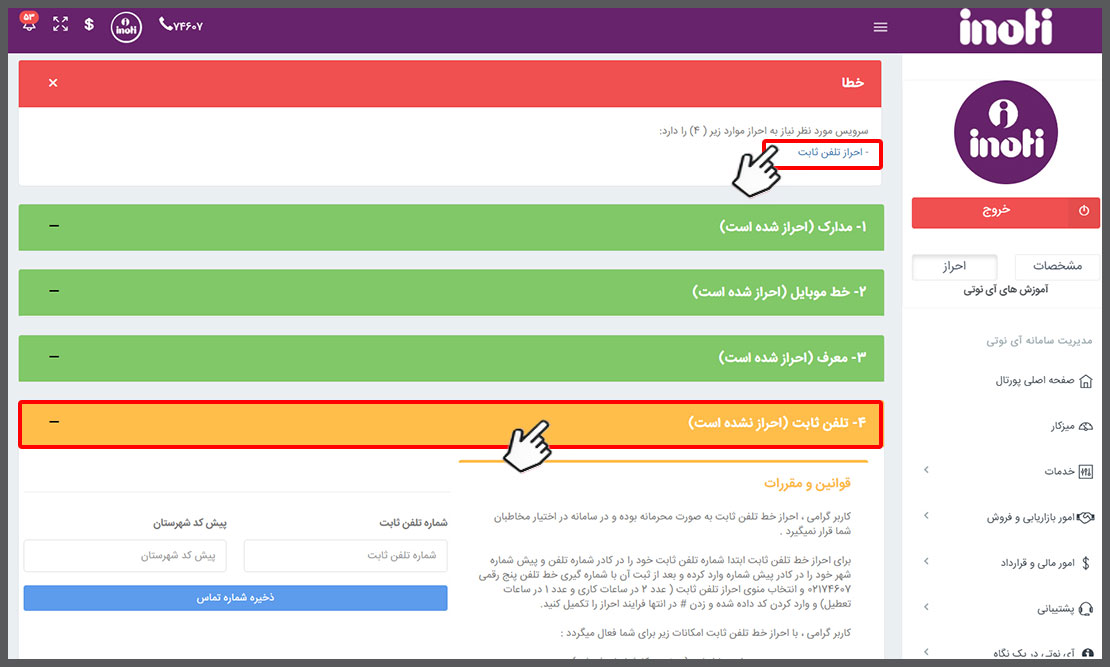Collapse the تلفن ثابت (احراز نشده است) section

point(54,423)
